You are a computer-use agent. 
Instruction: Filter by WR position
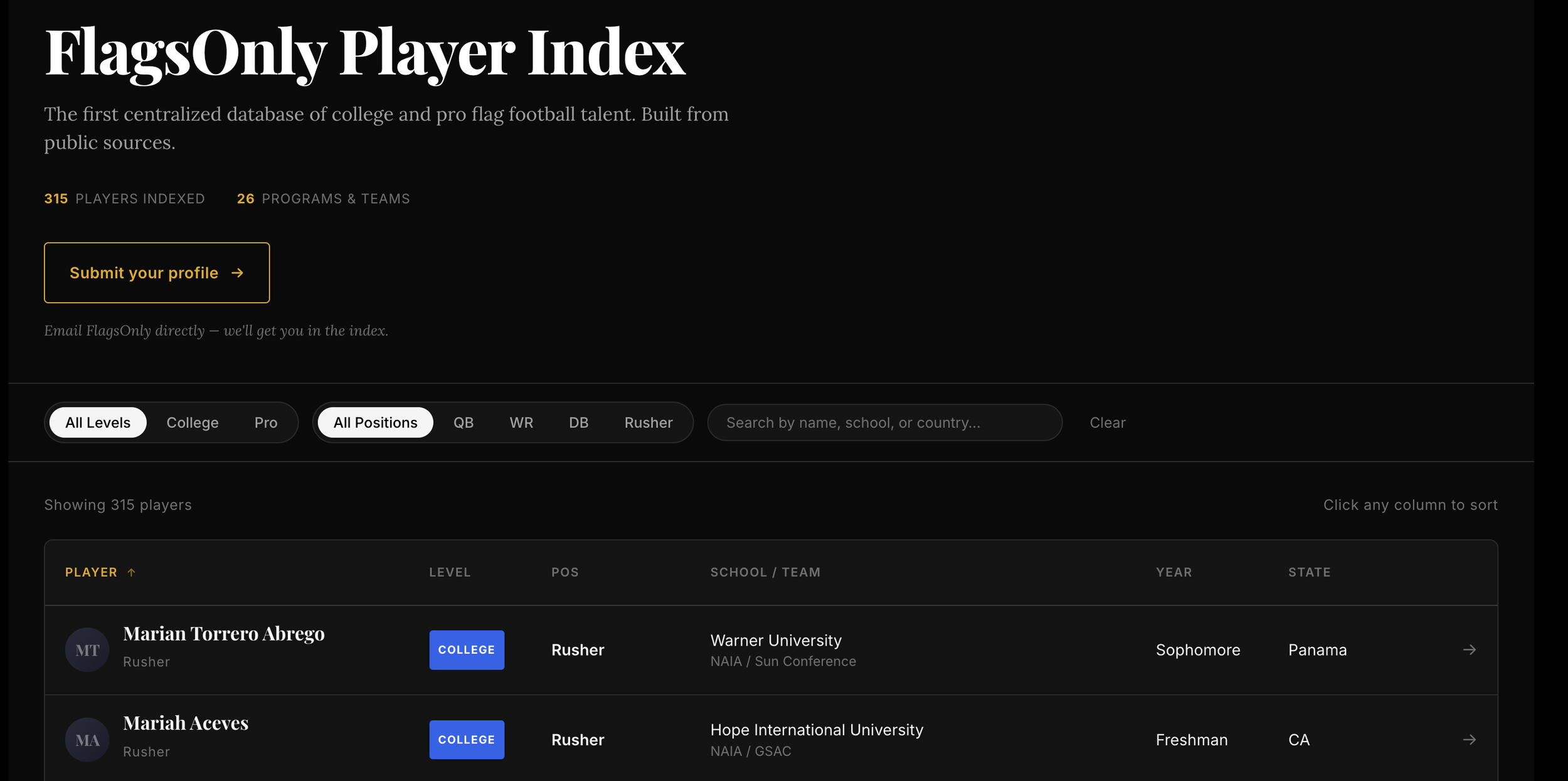521,422
